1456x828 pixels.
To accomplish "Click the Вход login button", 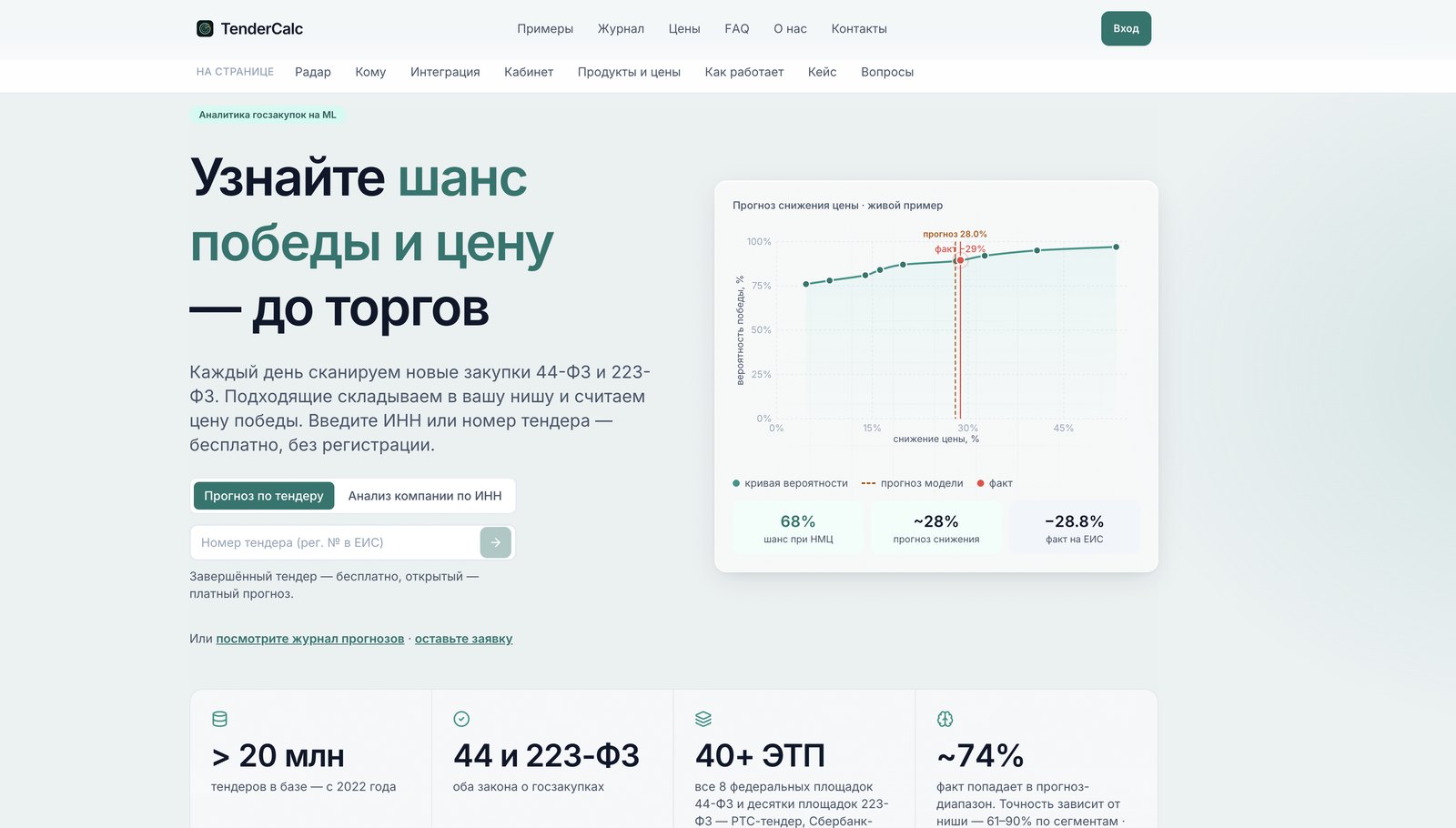I will 1126,28.
